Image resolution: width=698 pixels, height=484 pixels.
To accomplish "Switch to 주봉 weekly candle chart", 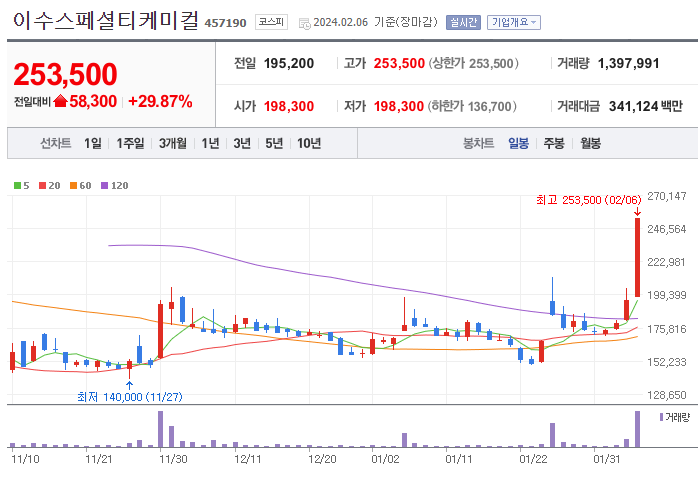I will pos(554,143).
